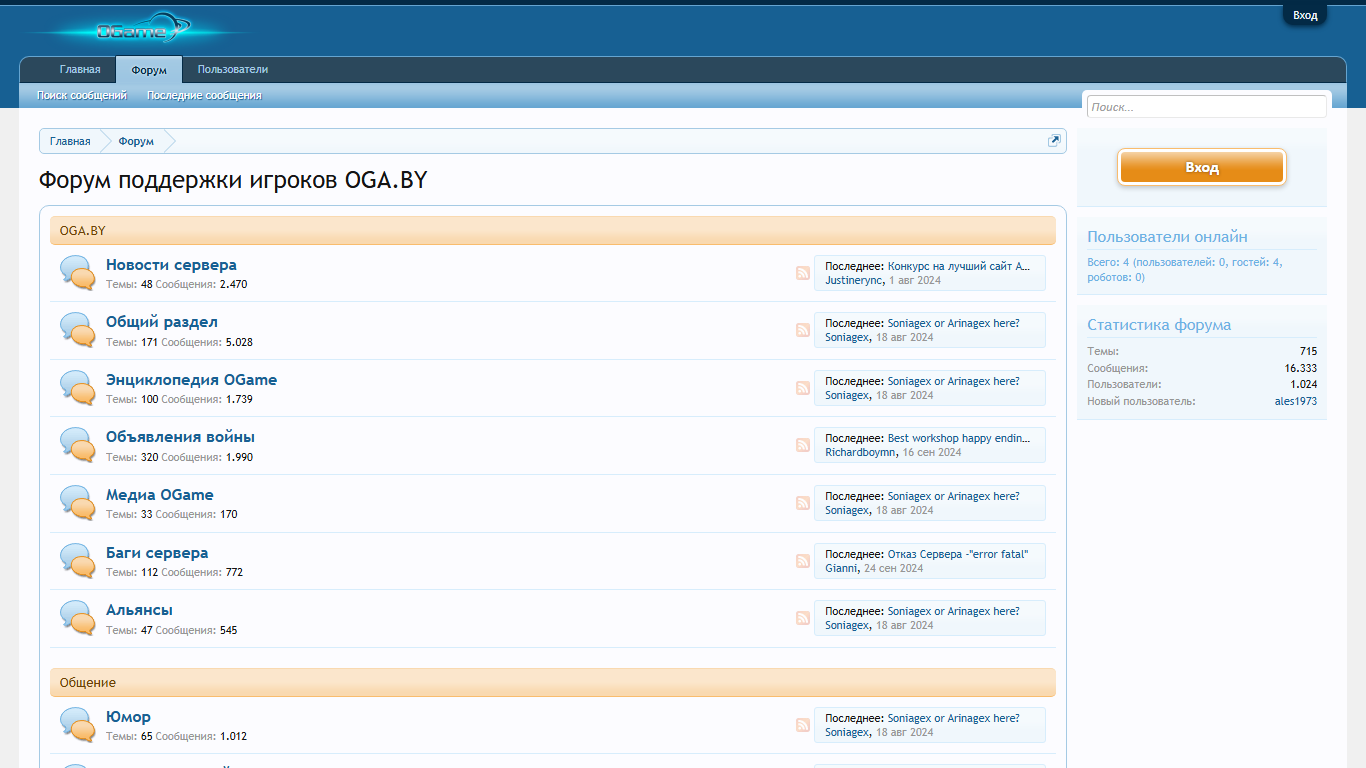This screenshot has width=1366, height=768.
Task: Open the Пользователи онлайн heading link
Action: (x=1167, y=237)
